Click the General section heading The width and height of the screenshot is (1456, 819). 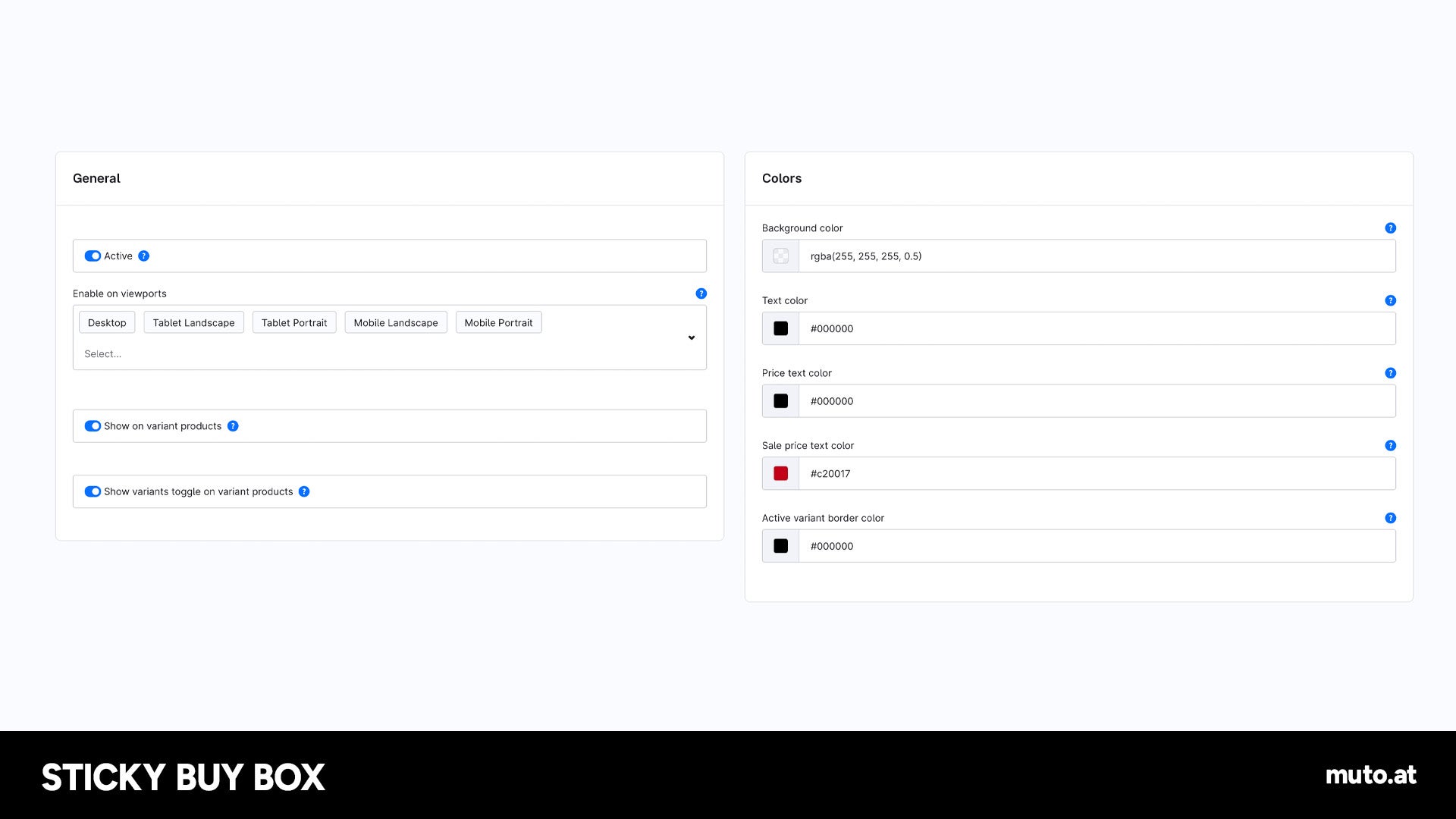click(96, 178)
